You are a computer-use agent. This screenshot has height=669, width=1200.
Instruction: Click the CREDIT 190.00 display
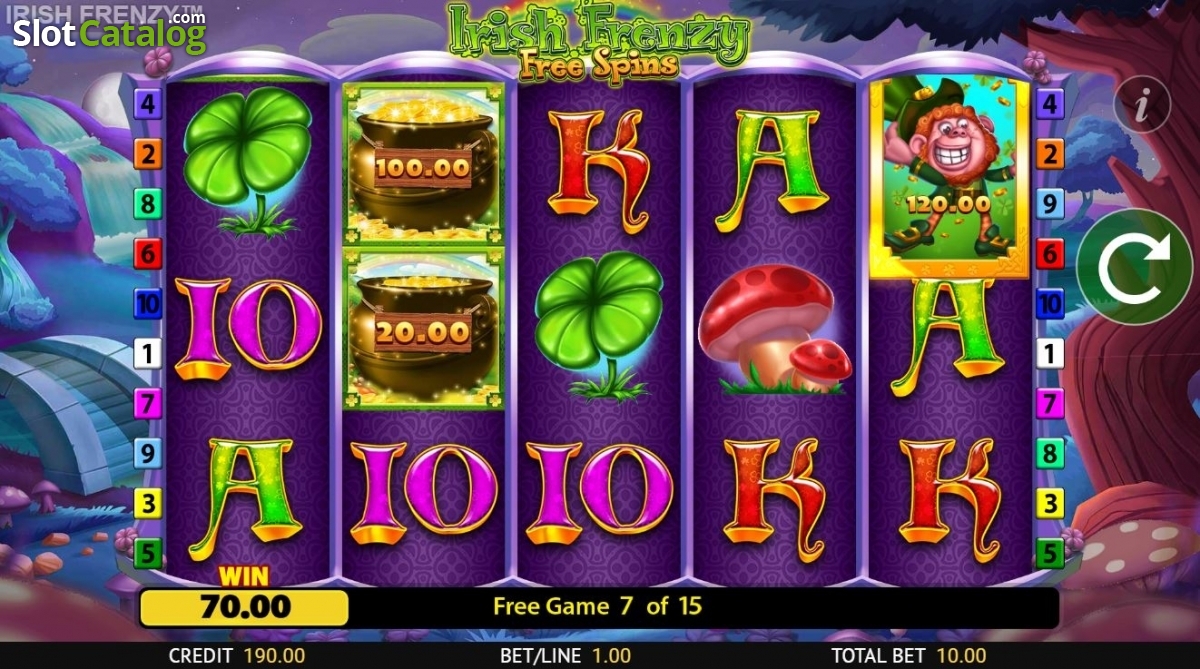point(238,656)
